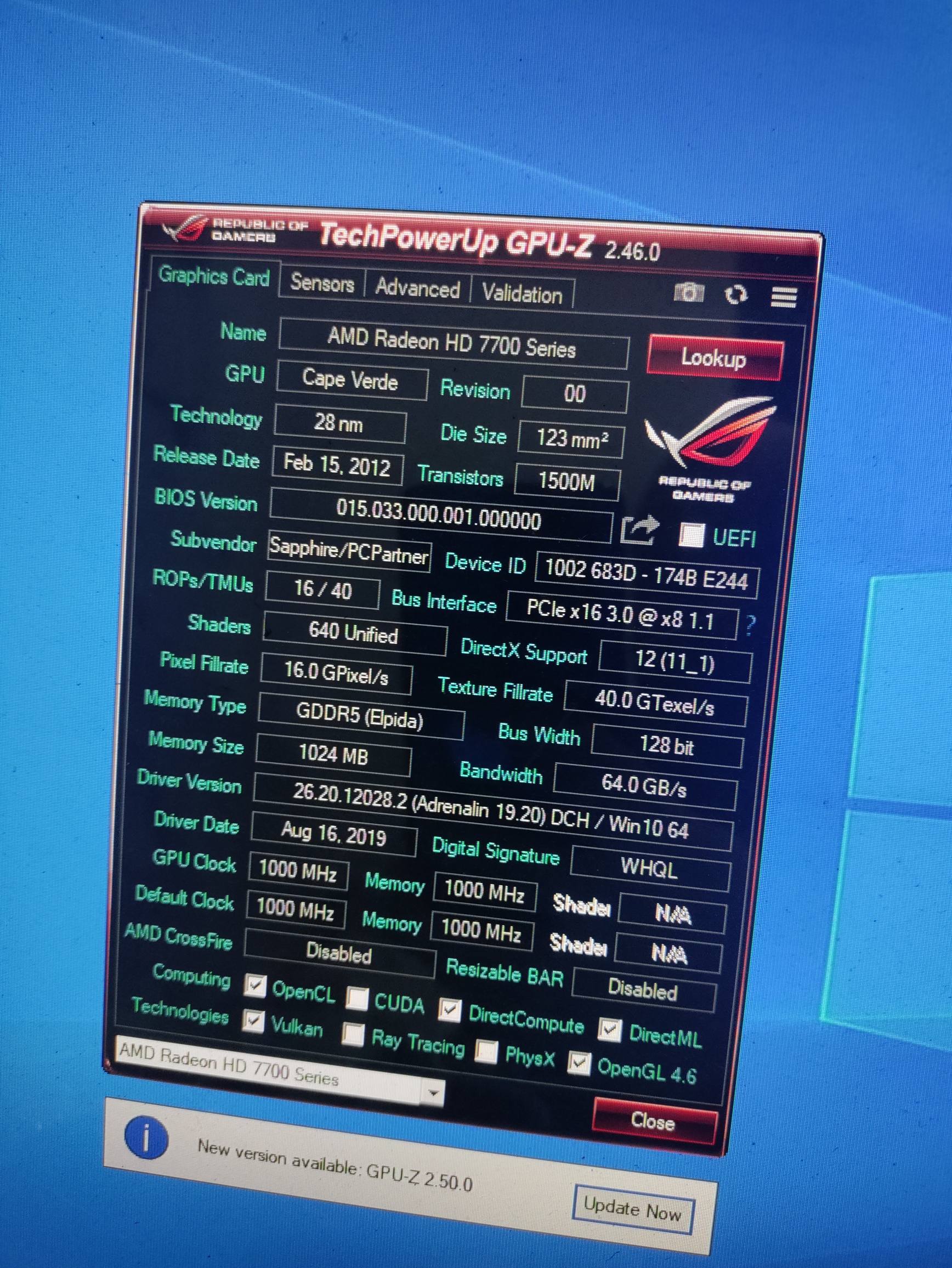Toggle the OpenCL checkbox

(255, 985)
